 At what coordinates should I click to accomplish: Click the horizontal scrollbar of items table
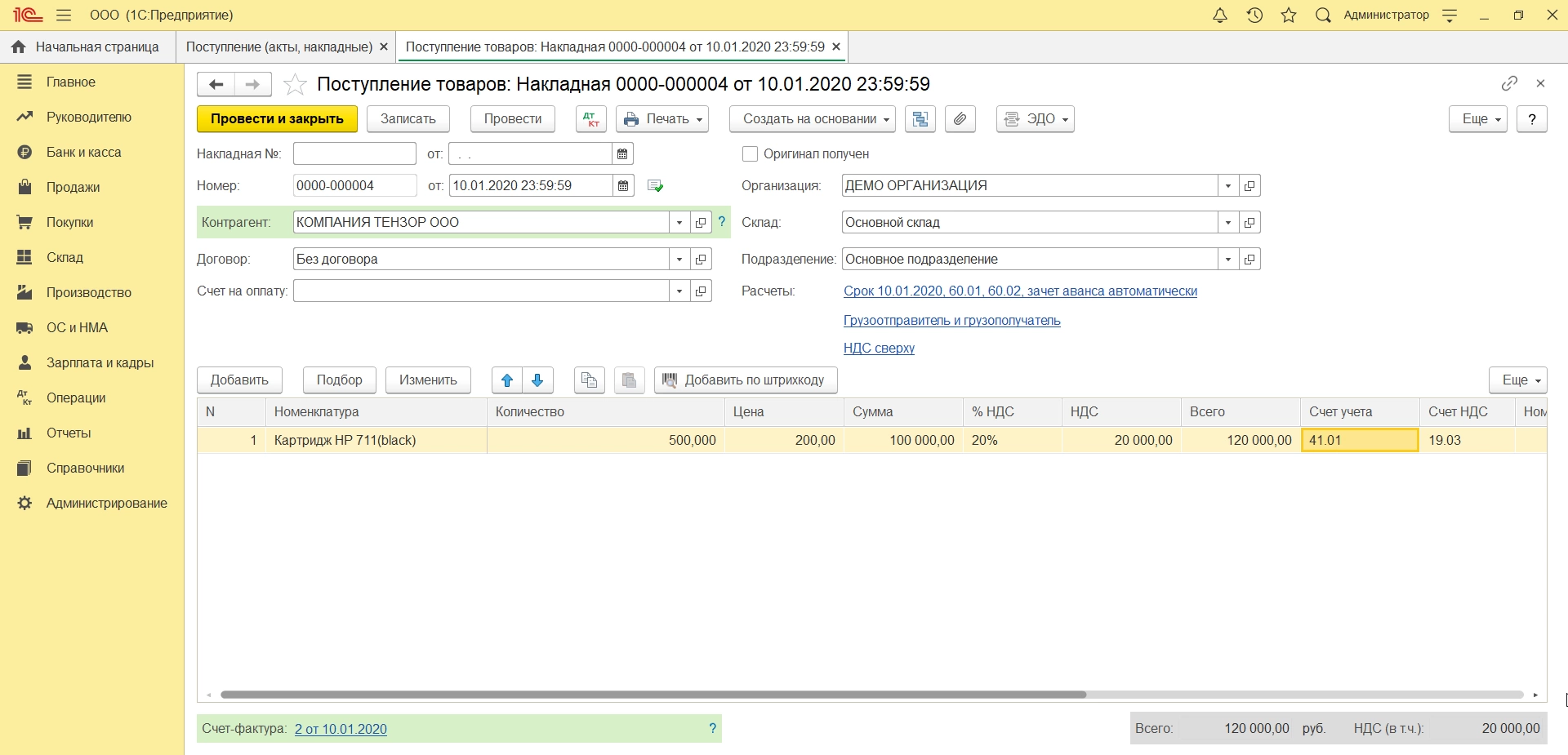click(x=653, y=695)
